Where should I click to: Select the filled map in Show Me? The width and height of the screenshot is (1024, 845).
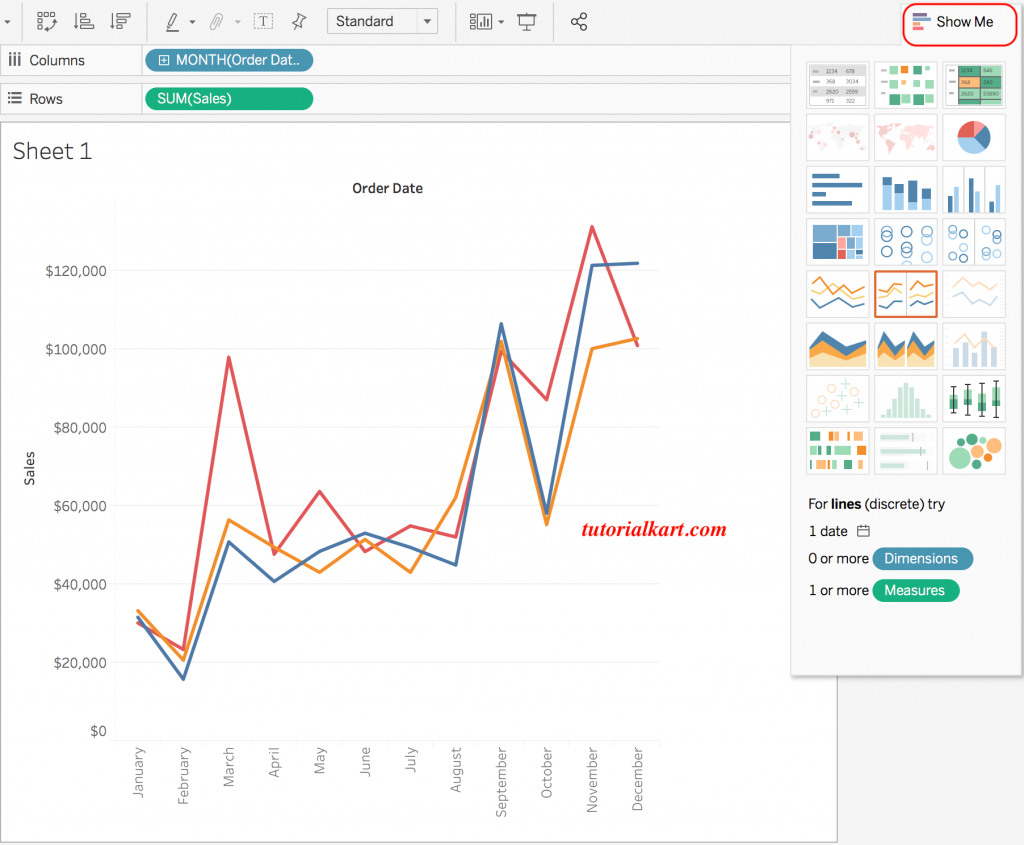click(905, 137)
